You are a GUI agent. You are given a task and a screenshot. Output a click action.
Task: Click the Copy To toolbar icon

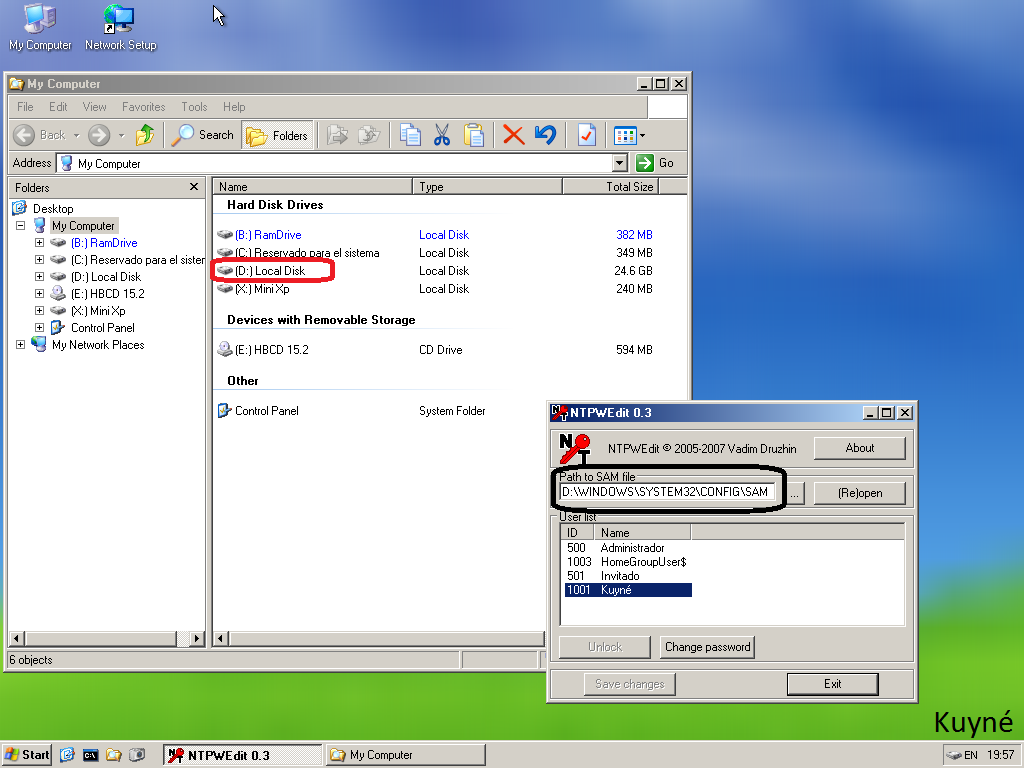click(369, 135)
